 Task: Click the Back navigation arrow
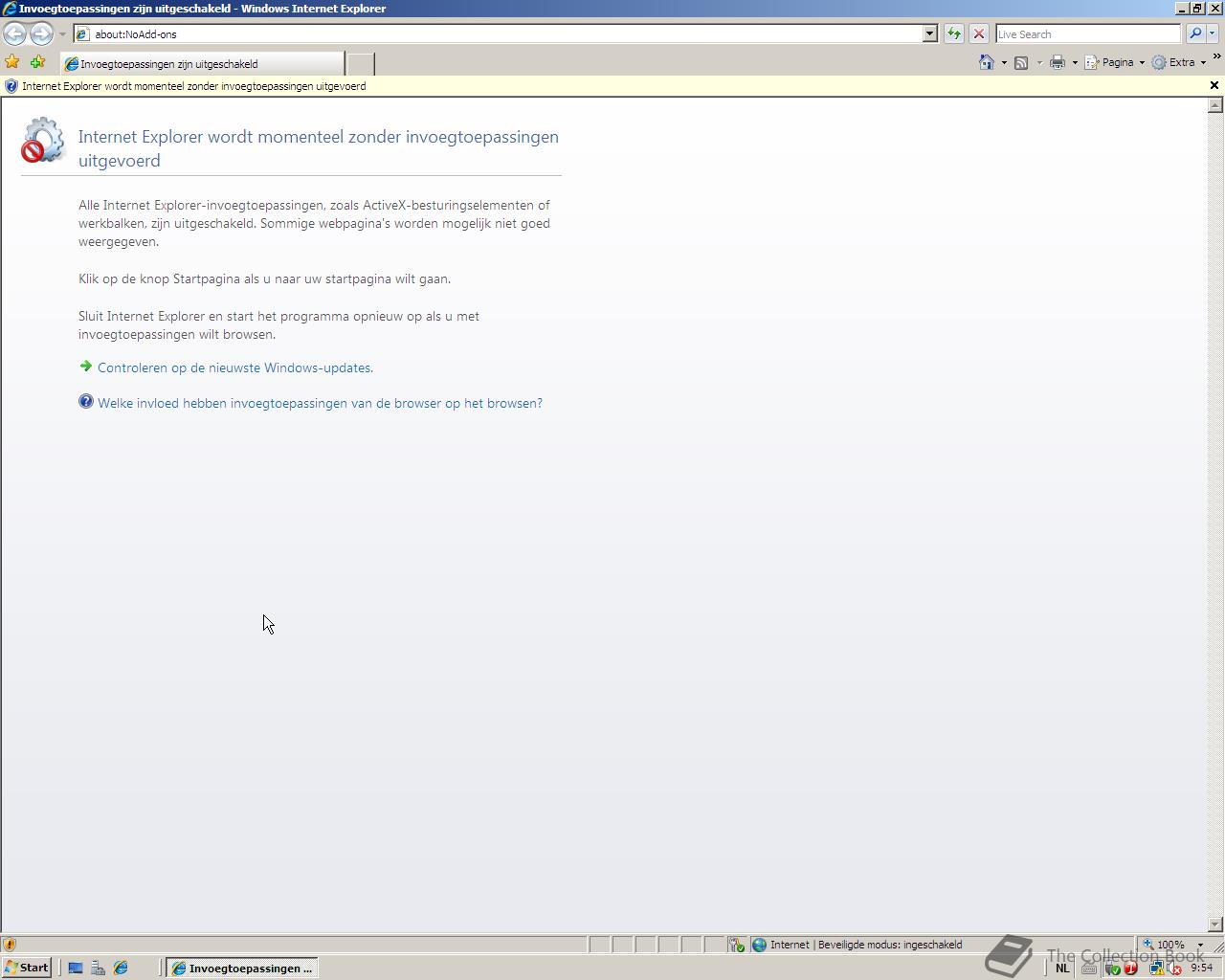14,33
